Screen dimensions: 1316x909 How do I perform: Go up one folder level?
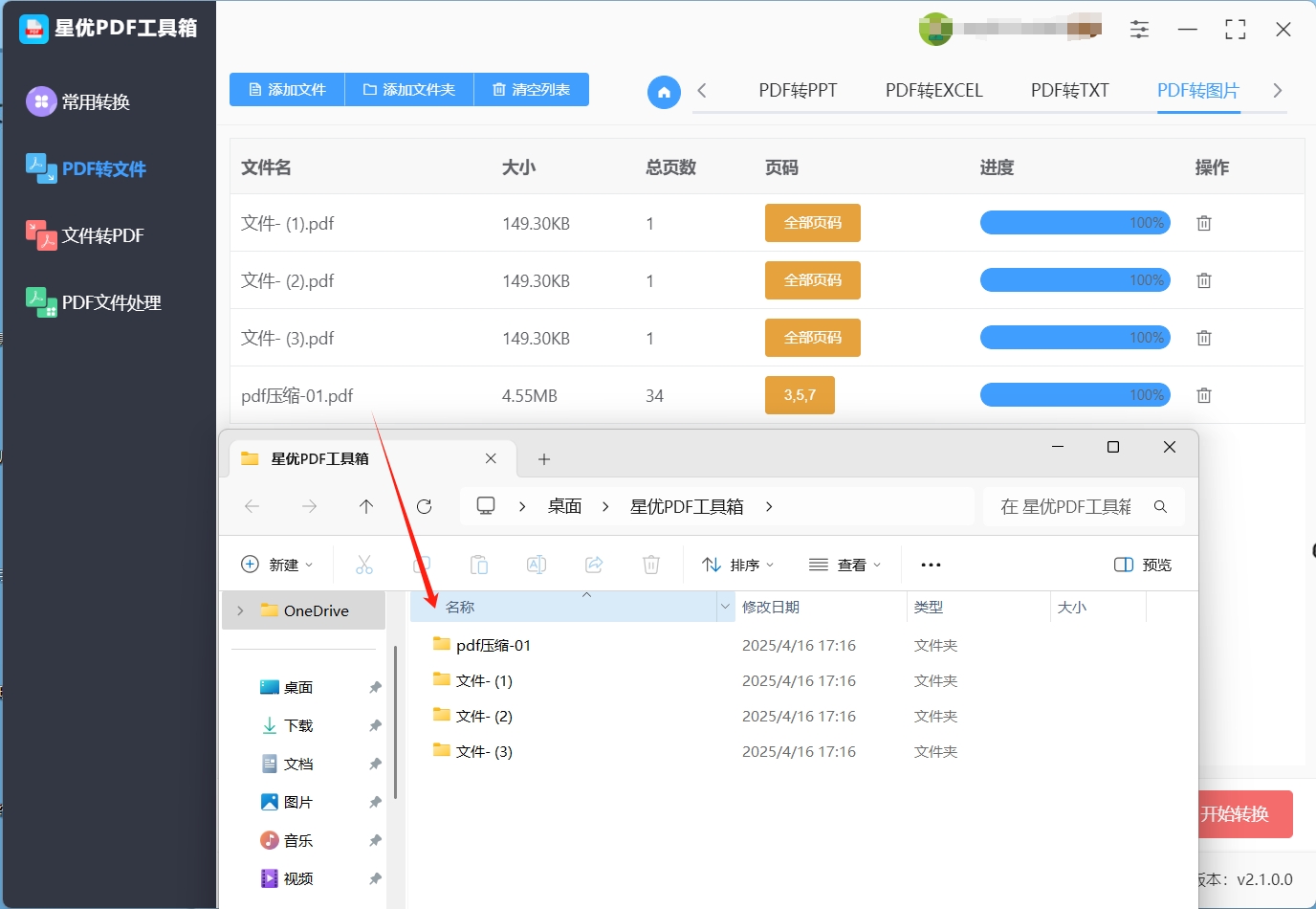366,506
